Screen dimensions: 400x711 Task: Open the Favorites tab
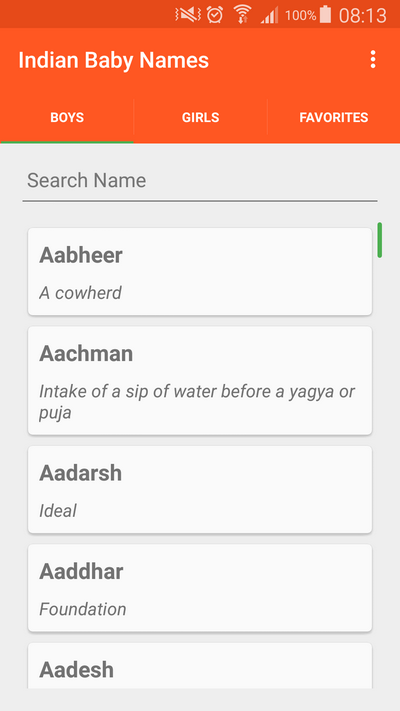(334, 117)
